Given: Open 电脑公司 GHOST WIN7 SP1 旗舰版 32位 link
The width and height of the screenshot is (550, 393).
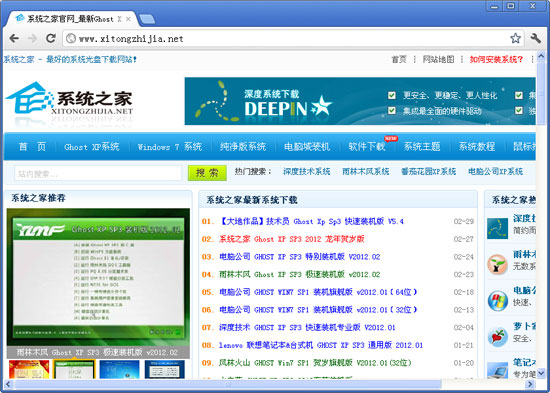Looking at the screenshot, I should coord(318,310).
